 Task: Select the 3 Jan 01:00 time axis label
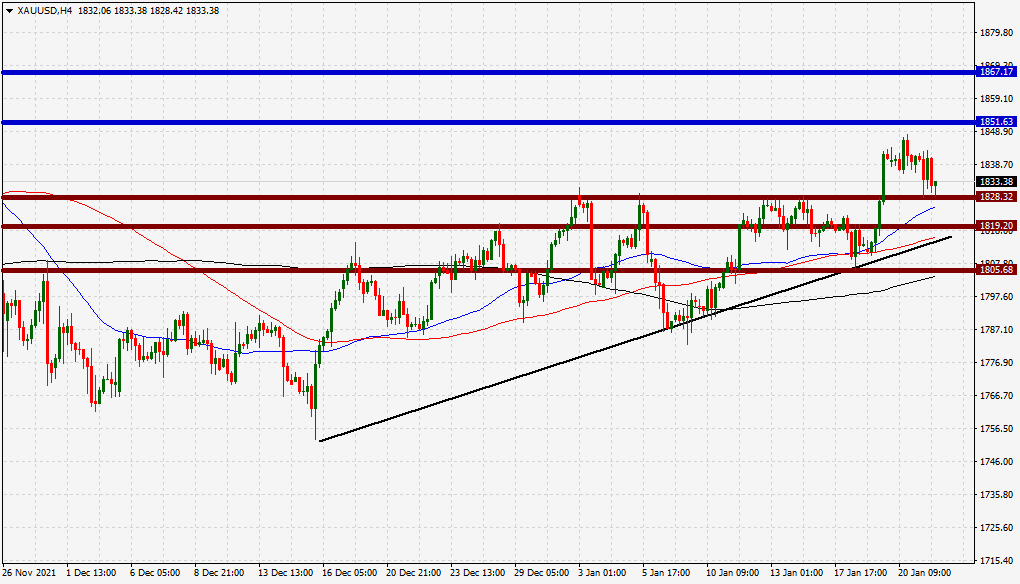pos(603,573)
